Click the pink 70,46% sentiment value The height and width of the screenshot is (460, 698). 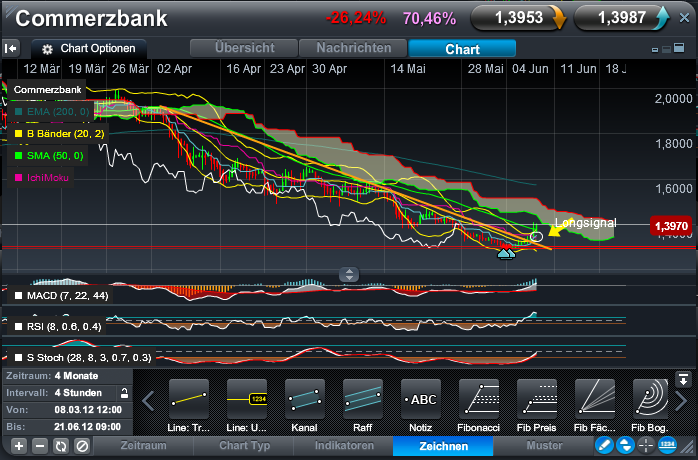click(430, 18)
